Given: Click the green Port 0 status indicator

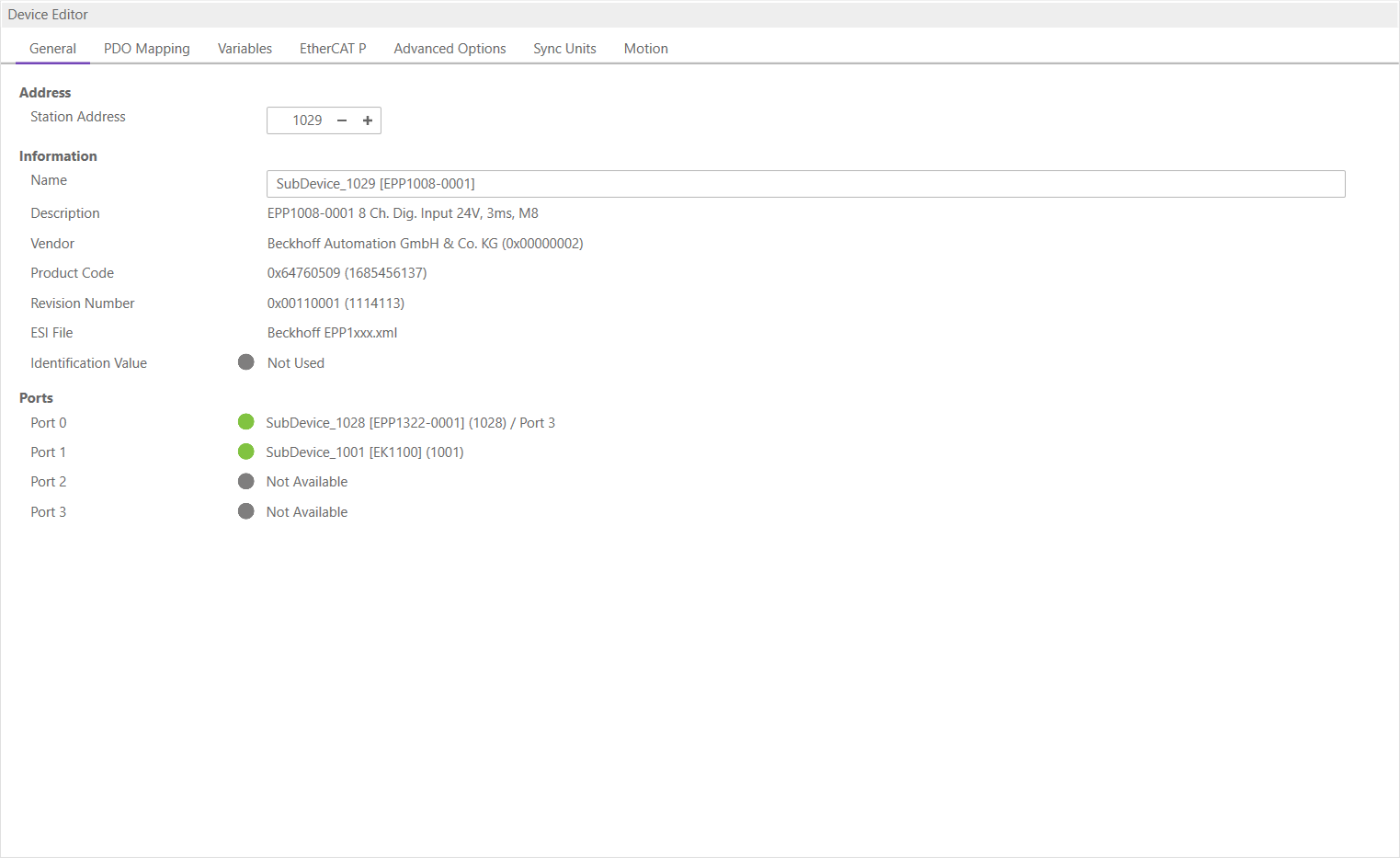Looking at the screenshot, I should pyautogui.click(x=245, y=422).
